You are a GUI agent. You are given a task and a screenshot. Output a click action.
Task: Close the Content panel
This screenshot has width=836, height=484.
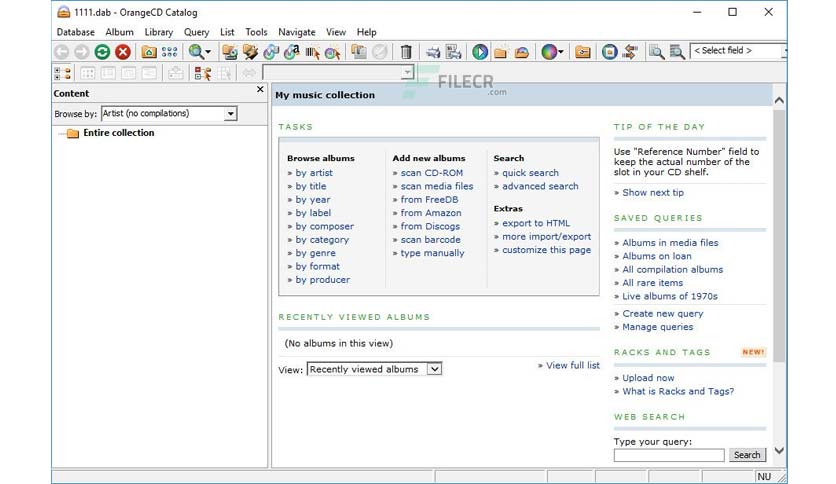tap(260, 90)
